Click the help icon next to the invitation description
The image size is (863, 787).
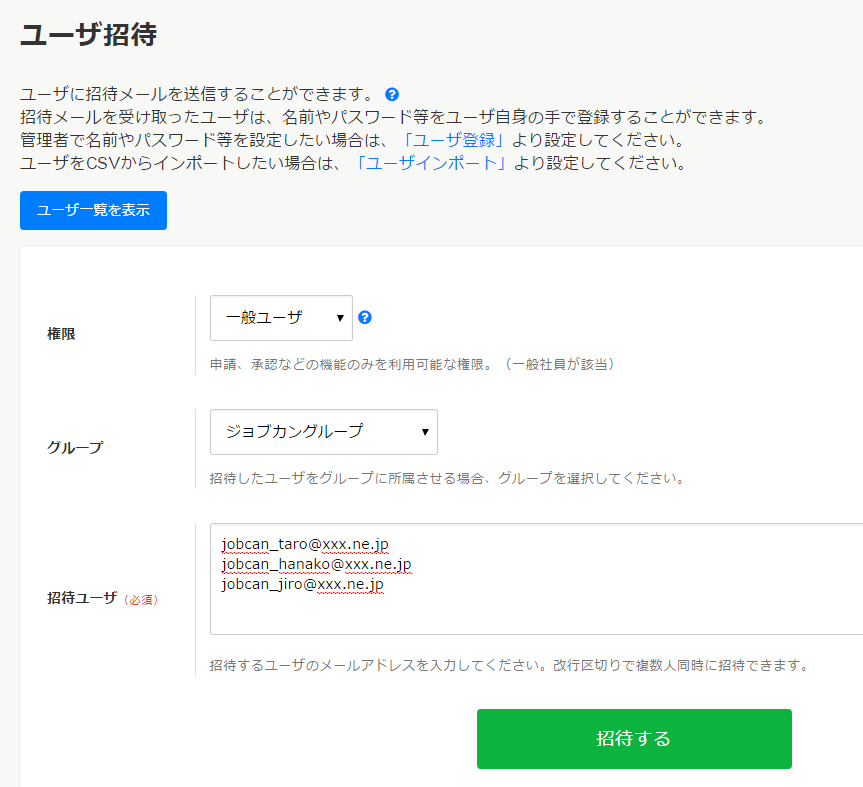pos(392,94)
